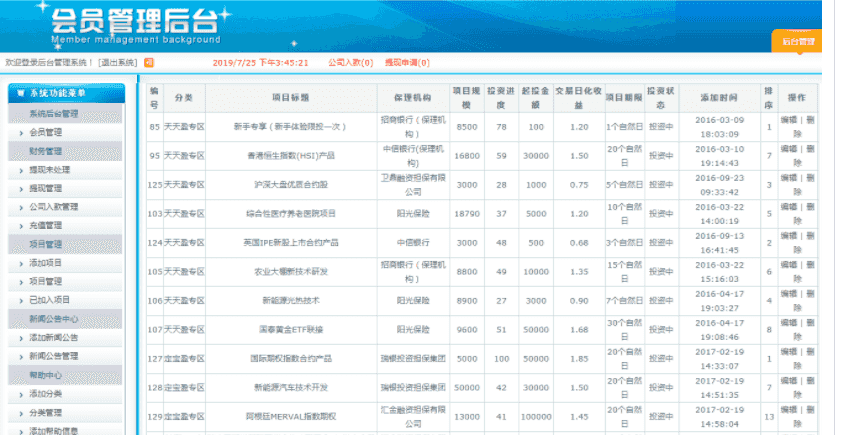Click 编辑 for project number 106
The image size is (842, 435).
coord(788,294)
